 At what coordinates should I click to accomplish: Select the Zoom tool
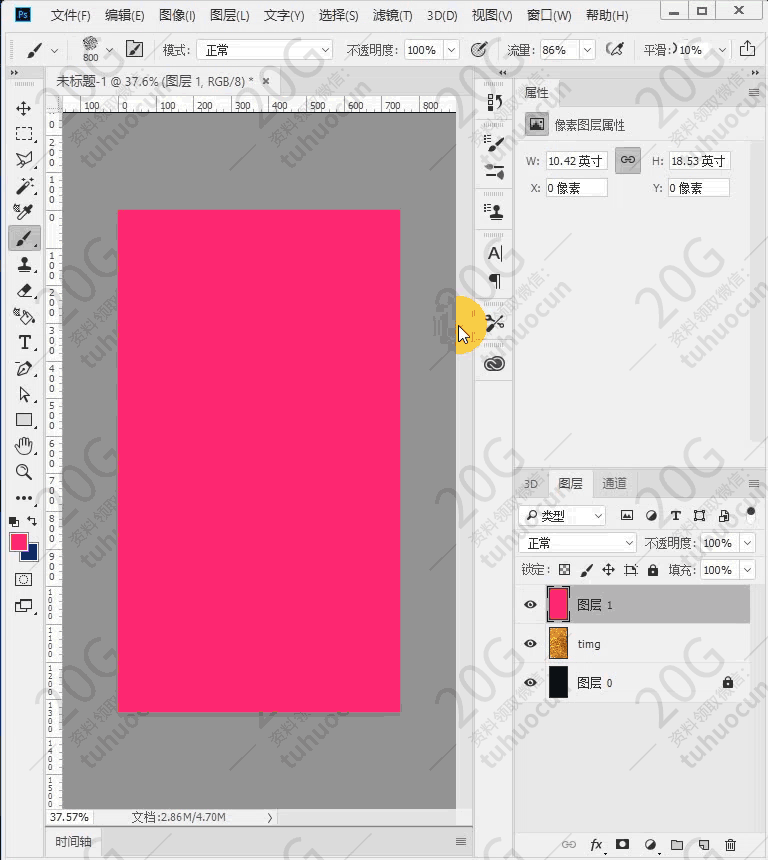pos(24,472)
